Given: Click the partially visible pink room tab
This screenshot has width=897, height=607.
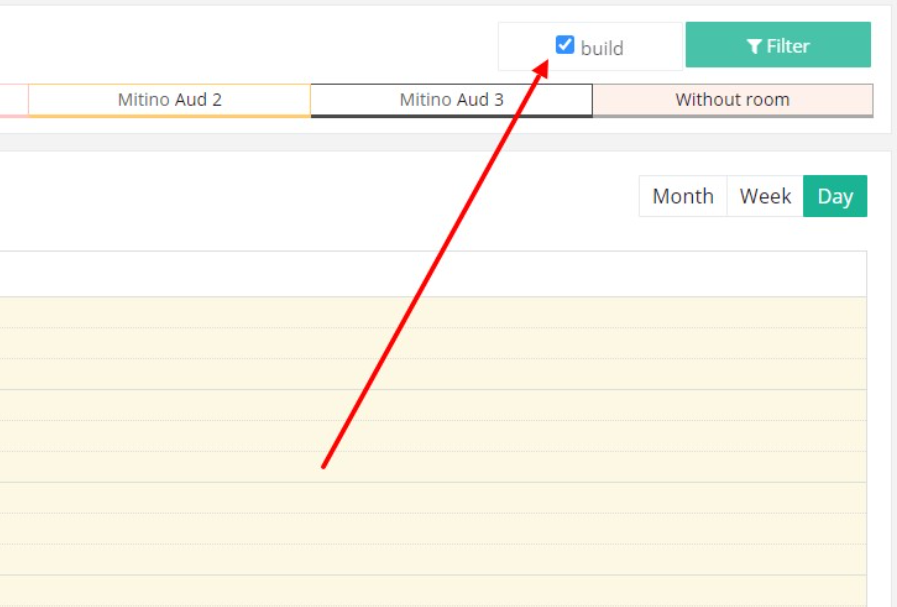Looking at the screenshot, I should 14,100.
